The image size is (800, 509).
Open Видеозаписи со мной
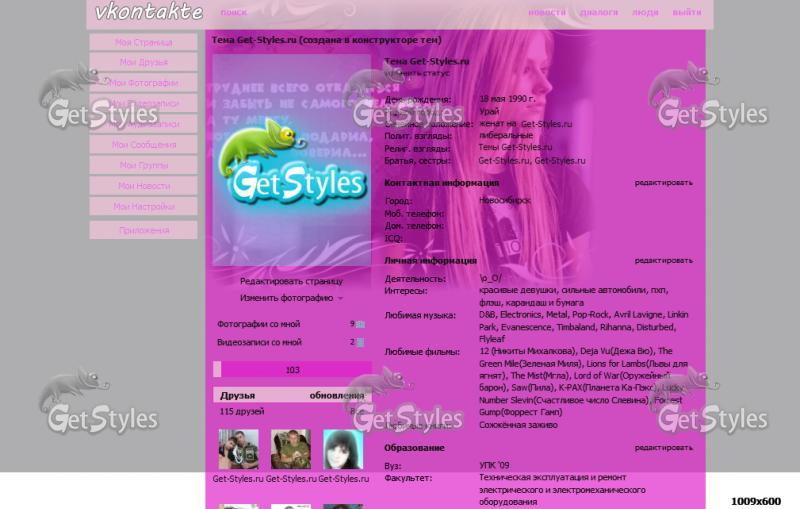click(x=259, y=343)
